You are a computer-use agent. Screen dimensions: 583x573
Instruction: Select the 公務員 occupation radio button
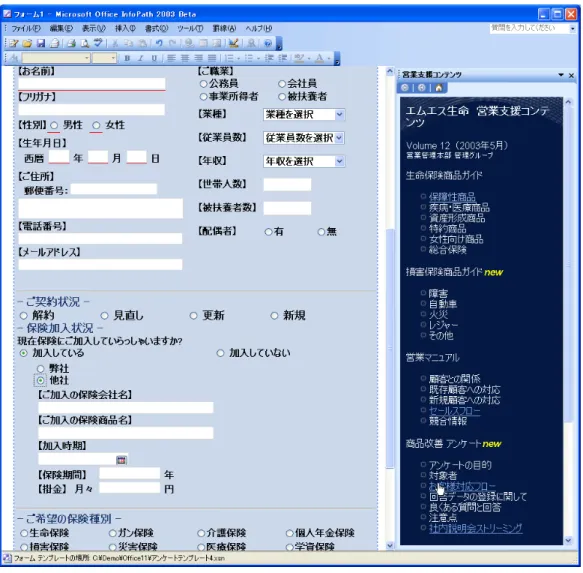(203, 84)
